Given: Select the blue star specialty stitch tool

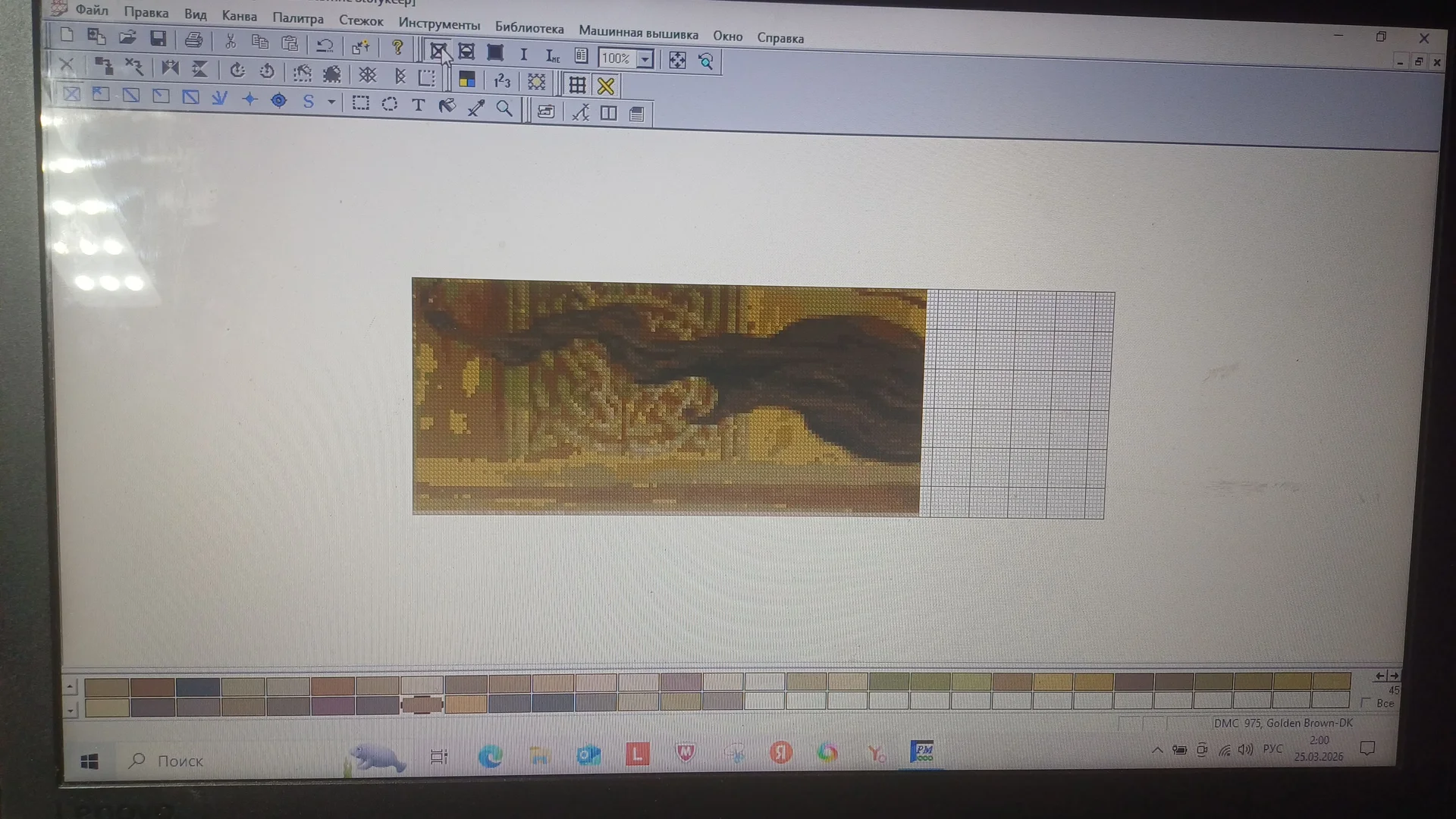Looking at the screenshot, I should pyautogui.click(x=249, y=99).
